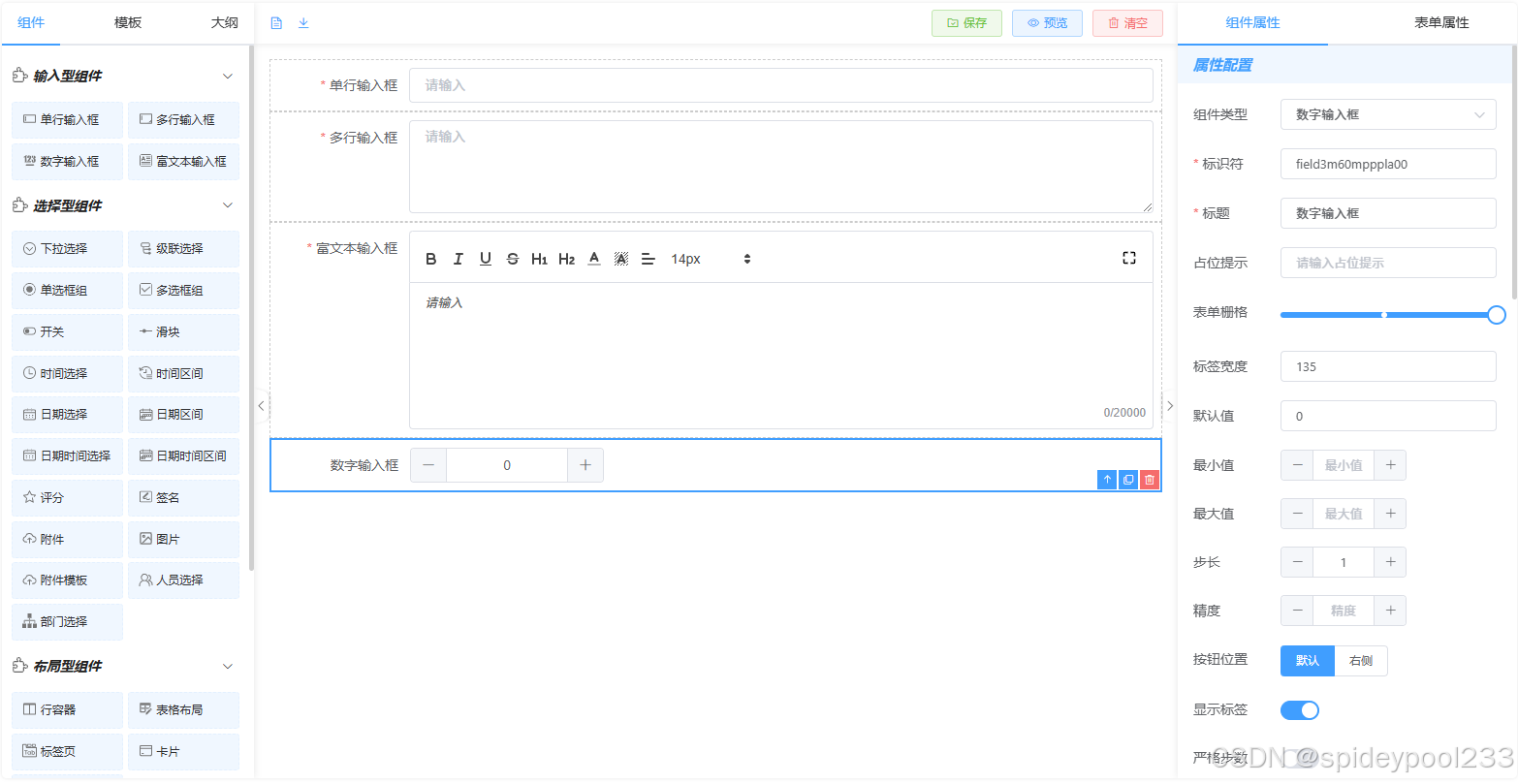Collapse left panel with arrow handle
Viewport: 1518px width, 784px height.
pyautogui.click(x=261, y=406)
